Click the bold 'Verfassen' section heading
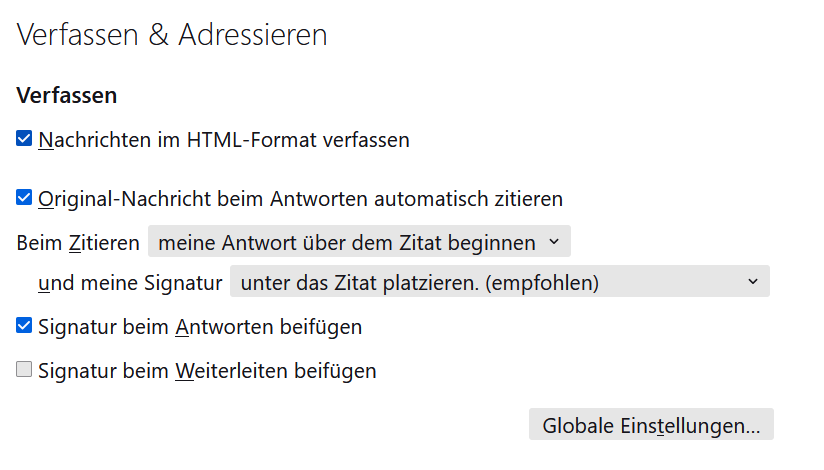824x470 pixels. pos(67,95)
